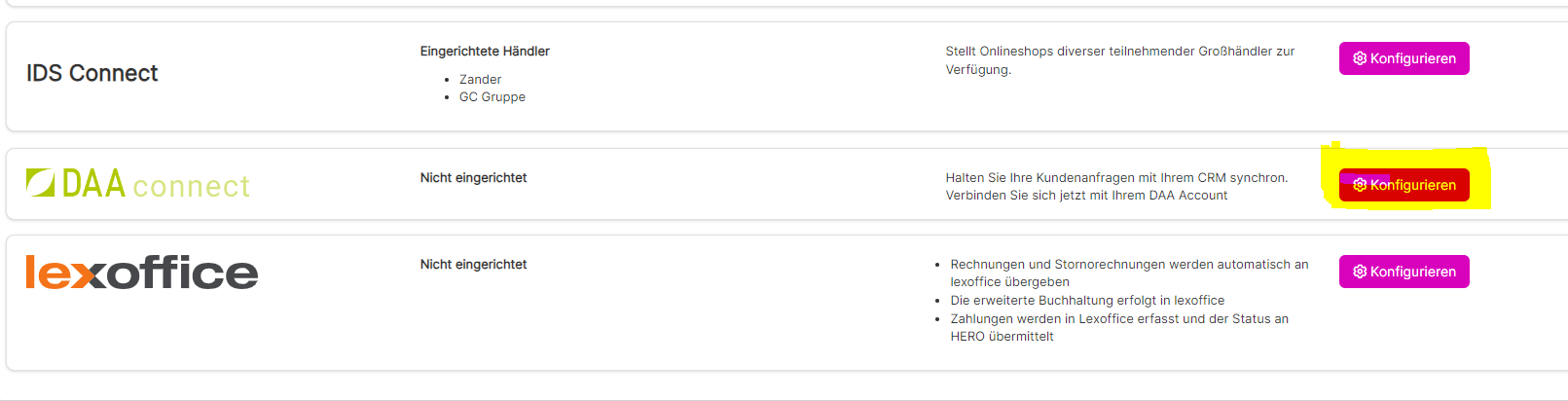
Task: Click the IDS Connect Onlineshops description text
Action: point(1120,60)
